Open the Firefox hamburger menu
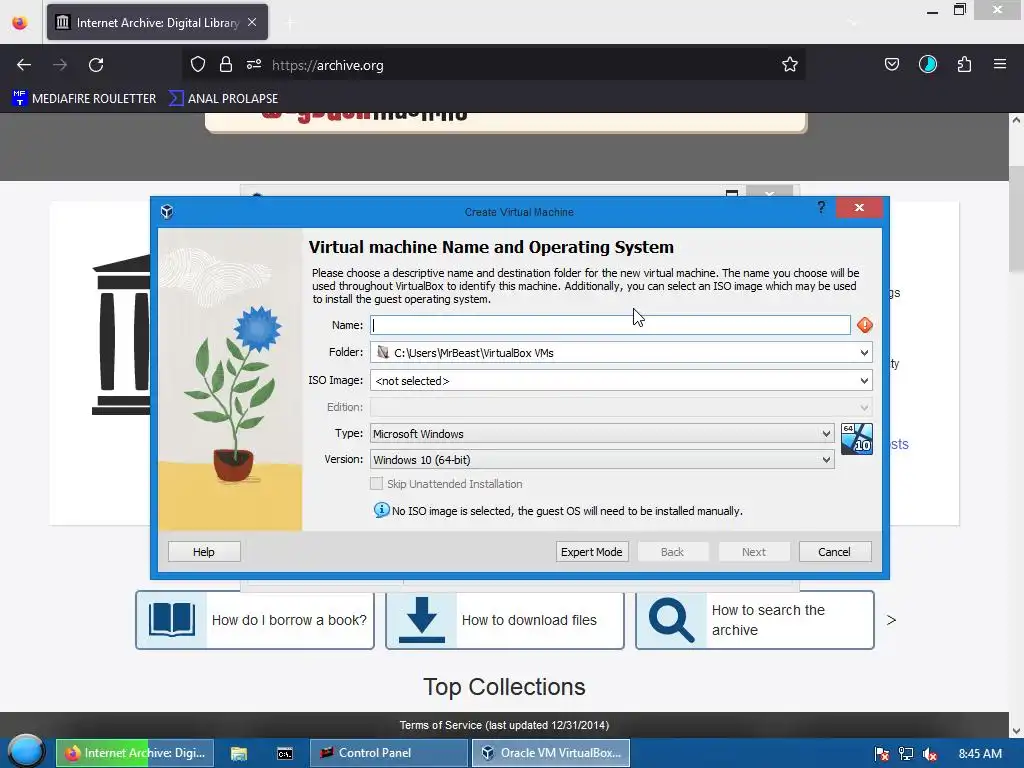 (x=1000, y=65)
